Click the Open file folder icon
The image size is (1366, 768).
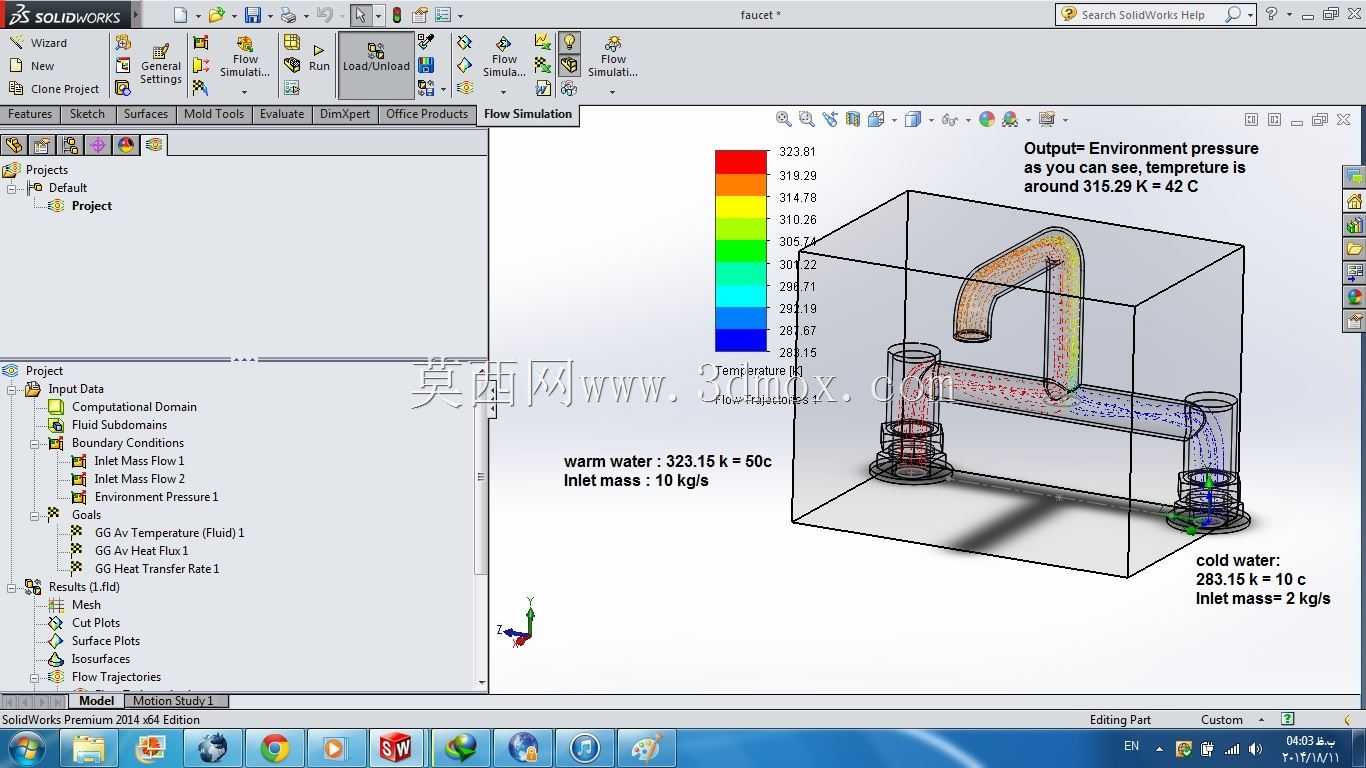coord(216,15)
